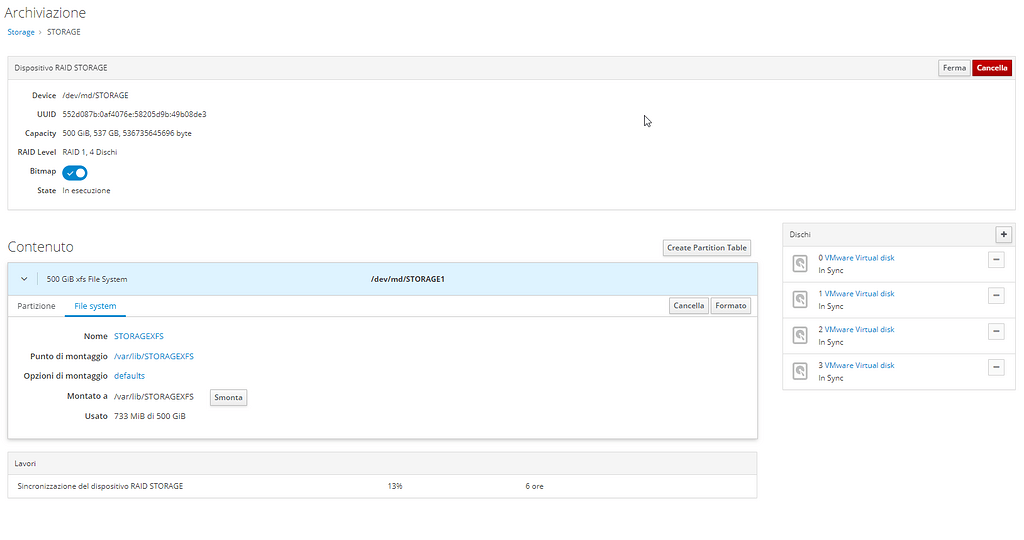Edit mount options defaults link
Image resolution: width=1024 pixels, height=540 pixels.
129,376
